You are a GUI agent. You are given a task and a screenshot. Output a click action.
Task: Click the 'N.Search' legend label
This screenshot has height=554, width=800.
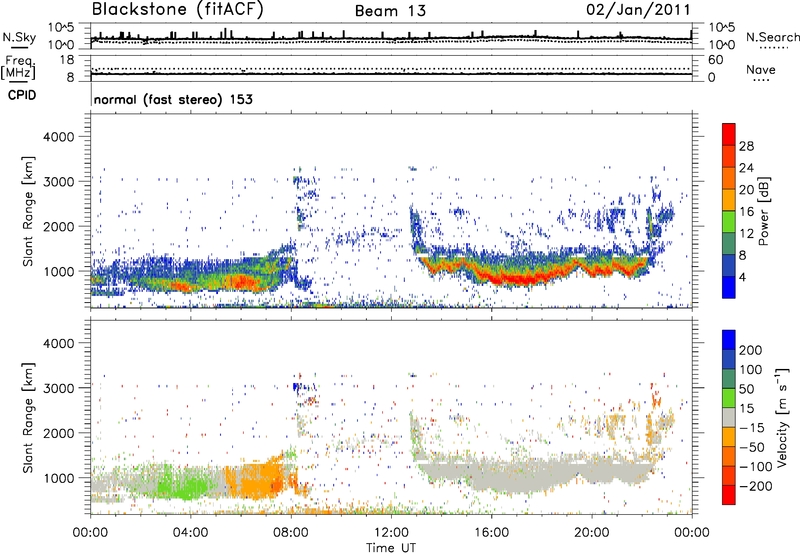[x=772, y=37]
